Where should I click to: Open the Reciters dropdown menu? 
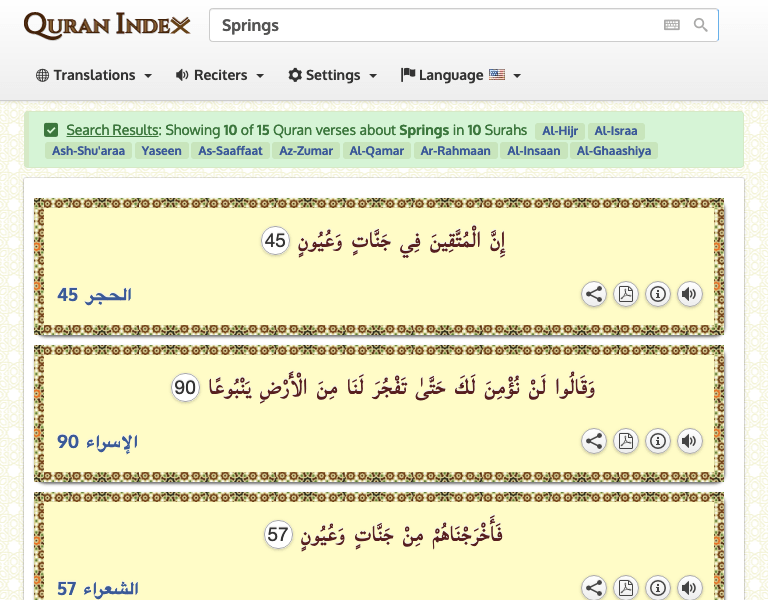click(x=220, y=75)
